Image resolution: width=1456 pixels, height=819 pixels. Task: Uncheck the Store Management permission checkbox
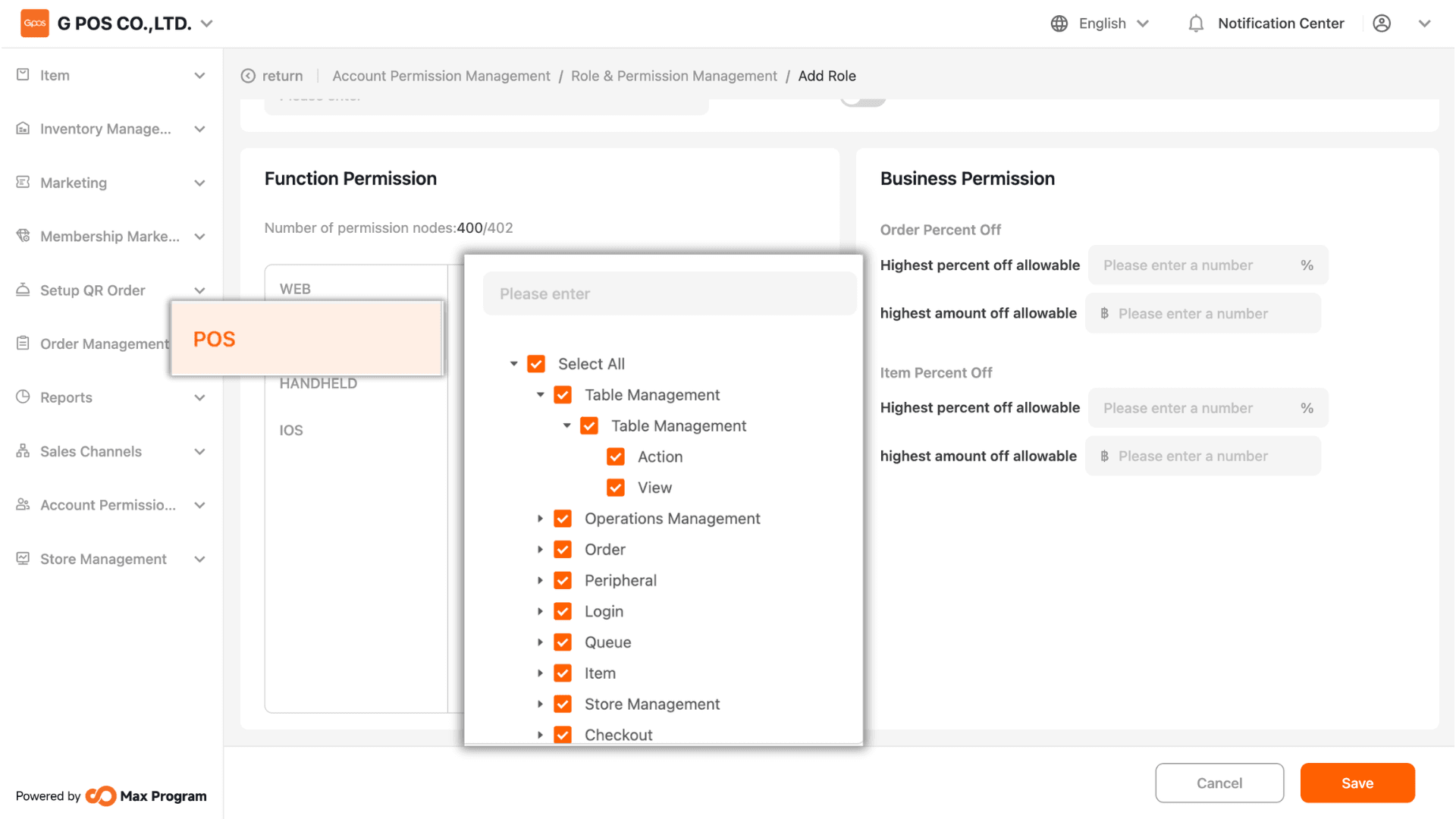(x=563, y=704)
